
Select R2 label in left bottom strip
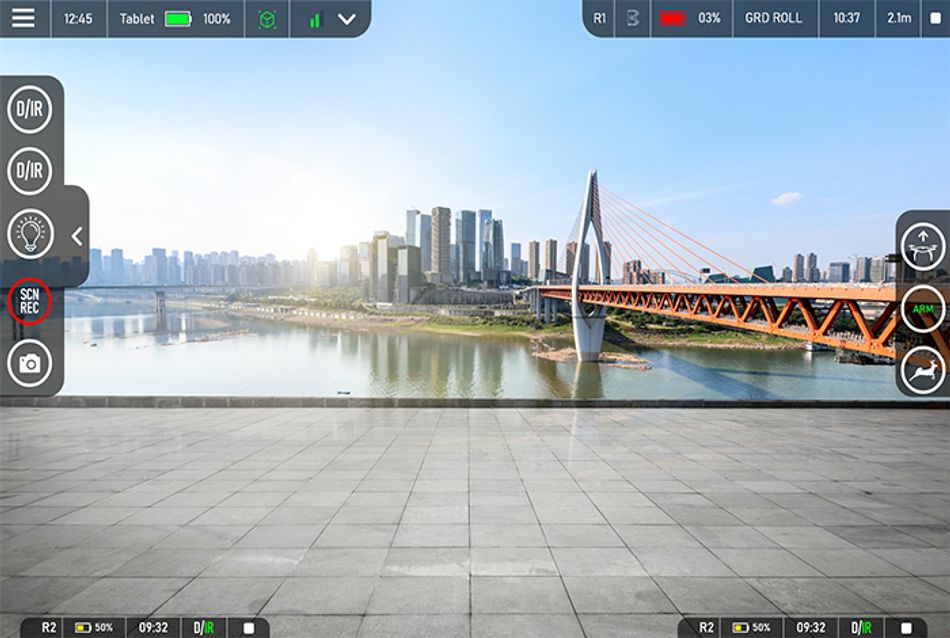coord(49,628)
